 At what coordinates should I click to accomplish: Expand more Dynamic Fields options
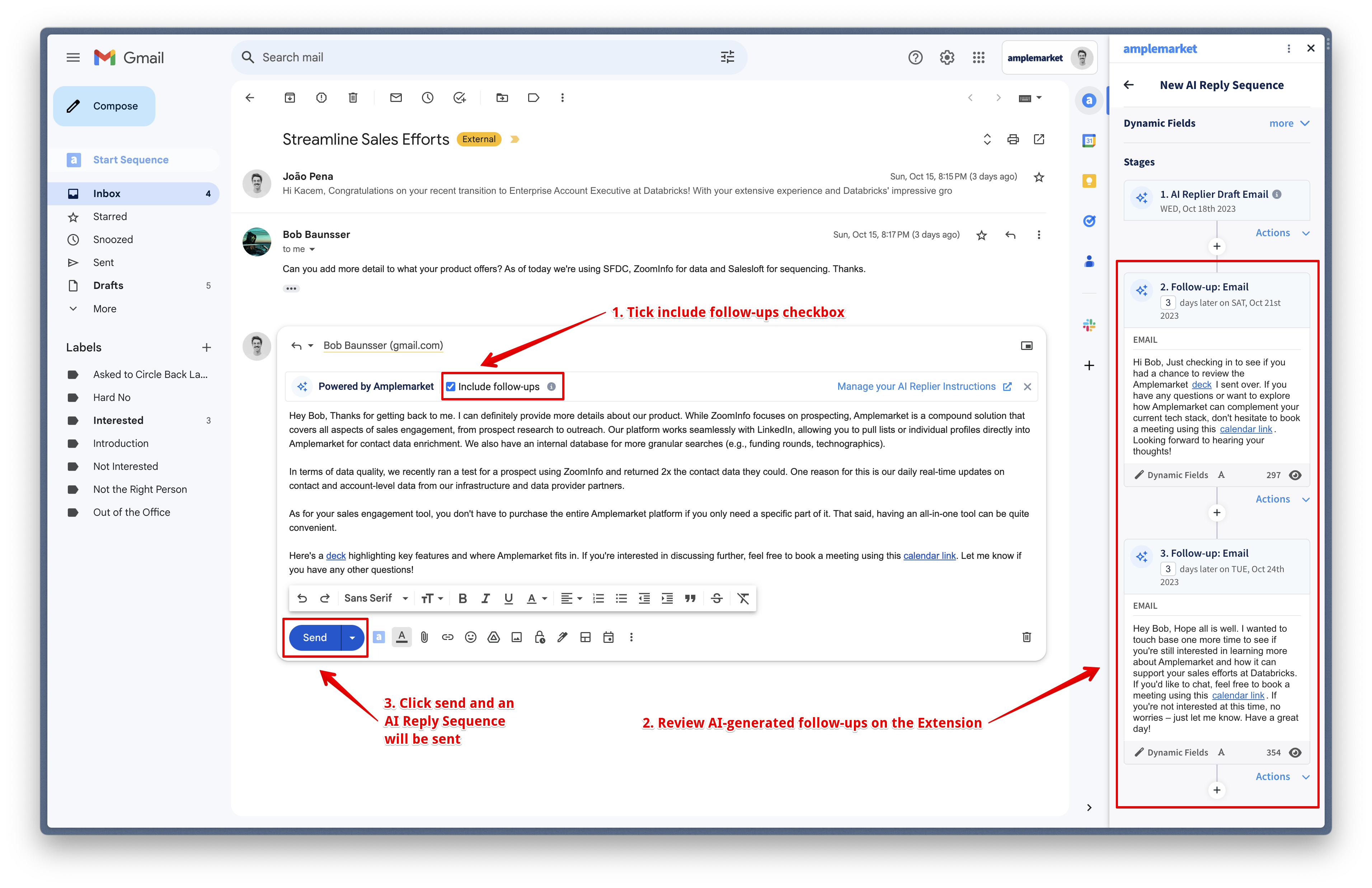coord(1289,123)
